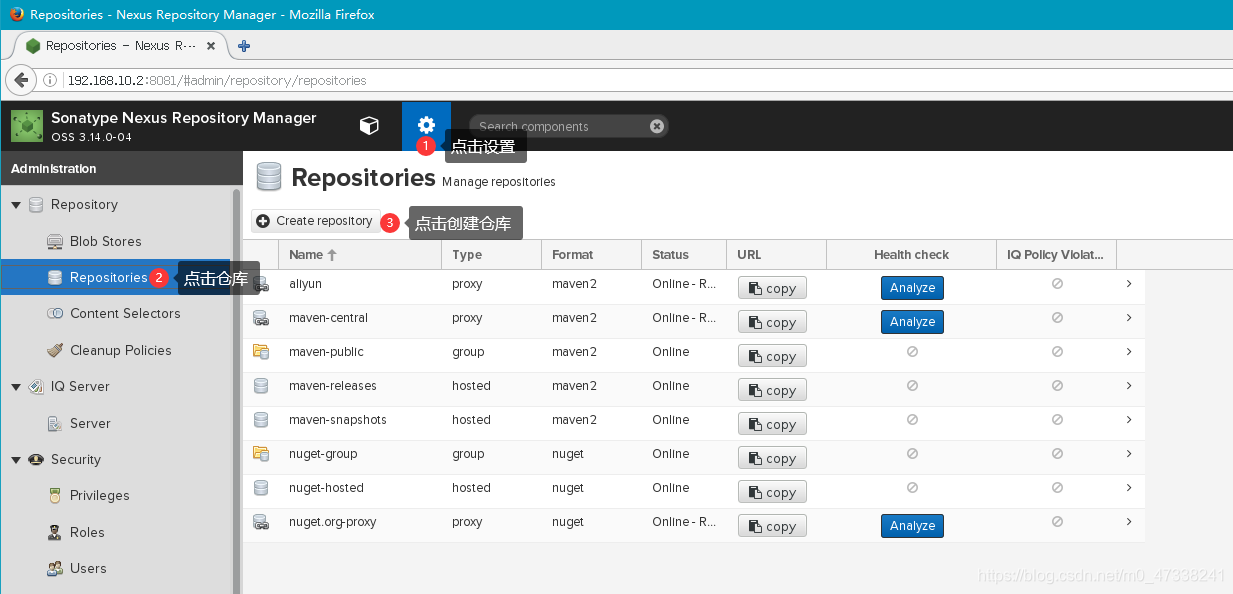This screenshot has width=1233, height=594.
Task: Open the maven-public row detail chevron
Action: pos(1129,352)
